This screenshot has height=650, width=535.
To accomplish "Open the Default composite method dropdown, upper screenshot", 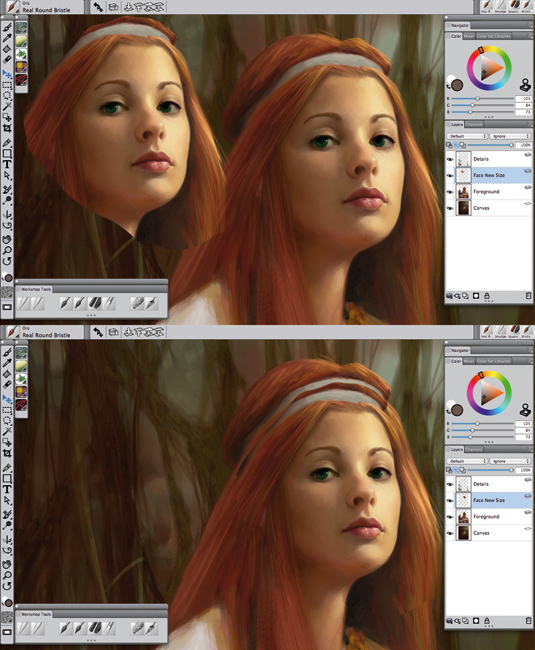I will 467,136.
